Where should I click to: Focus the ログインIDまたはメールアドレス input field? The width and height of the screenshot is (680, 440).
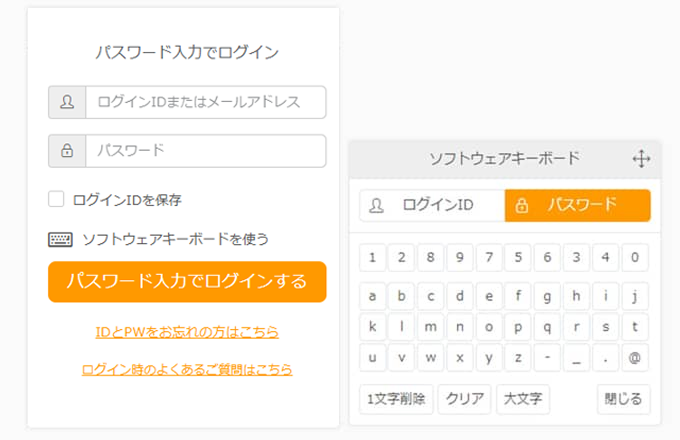click(206, 102)
